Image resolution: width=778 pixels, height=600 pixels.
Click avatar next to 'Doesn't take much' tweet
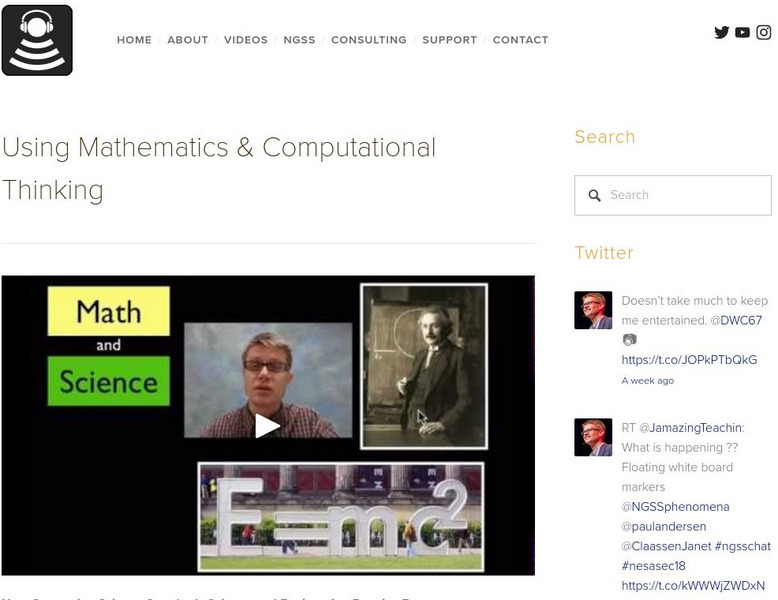[x=593, y=310]
